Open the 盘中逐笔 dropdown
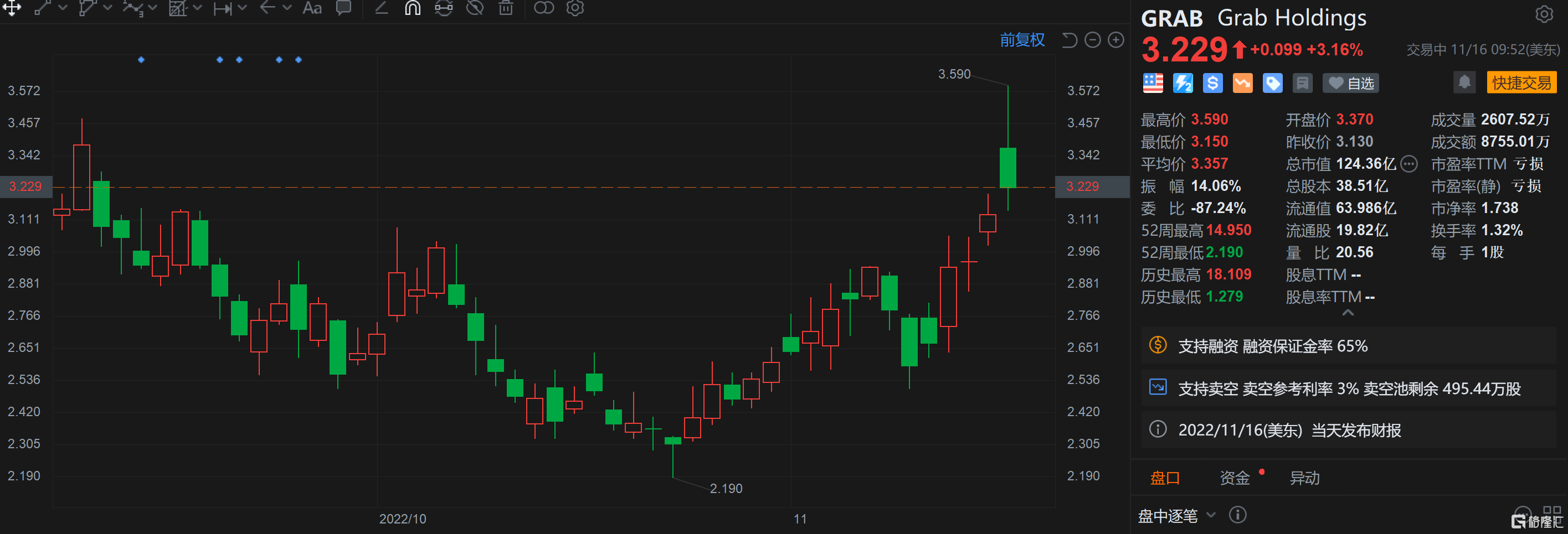 (1176, 516)
